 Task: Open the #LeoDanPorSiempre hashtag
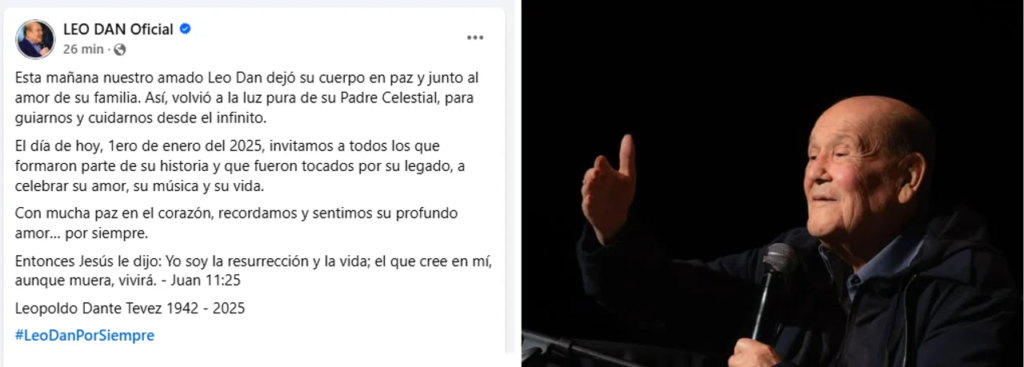85,336
